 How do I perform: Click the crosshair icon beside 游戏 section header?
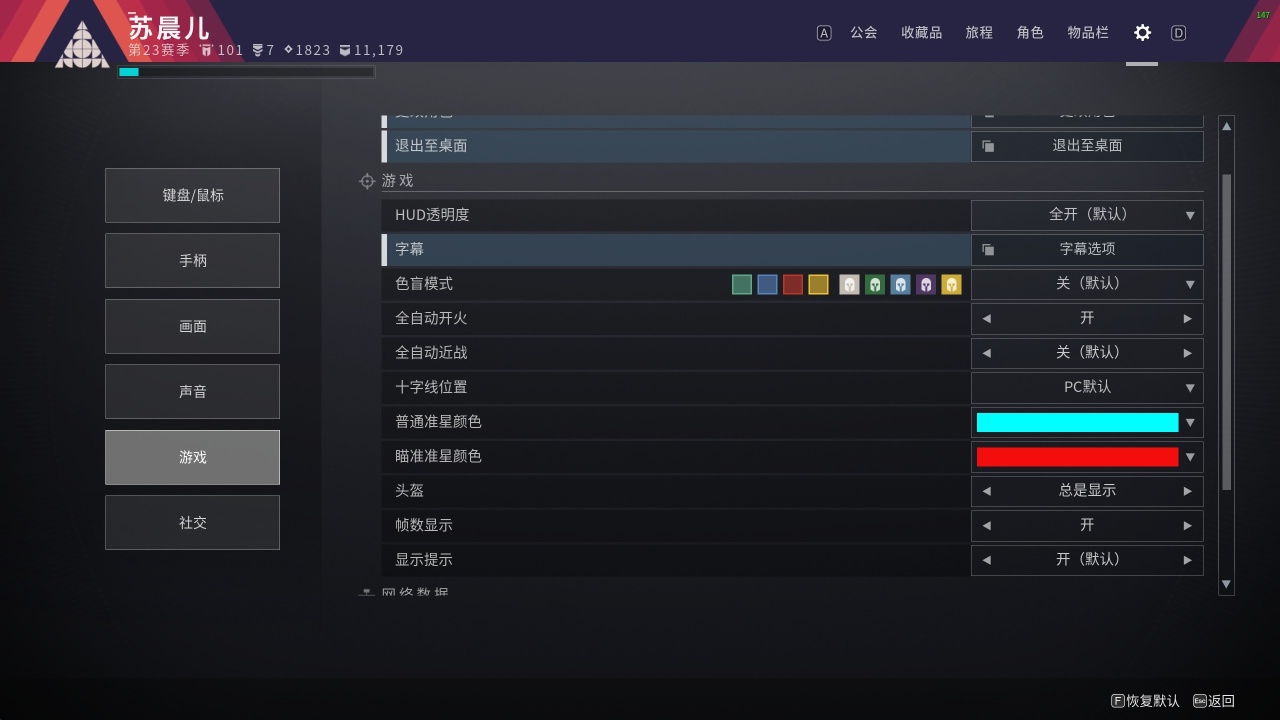click(x=367, y=181)
